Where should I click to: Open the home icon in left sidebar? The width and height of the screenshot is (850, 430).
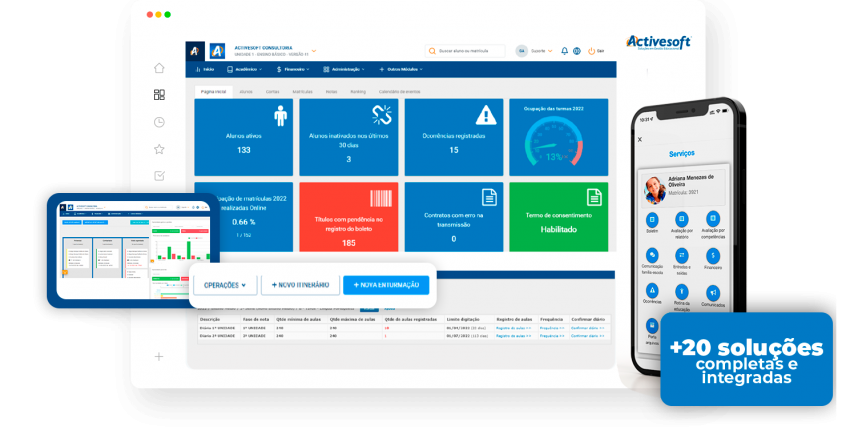[159, 68]
